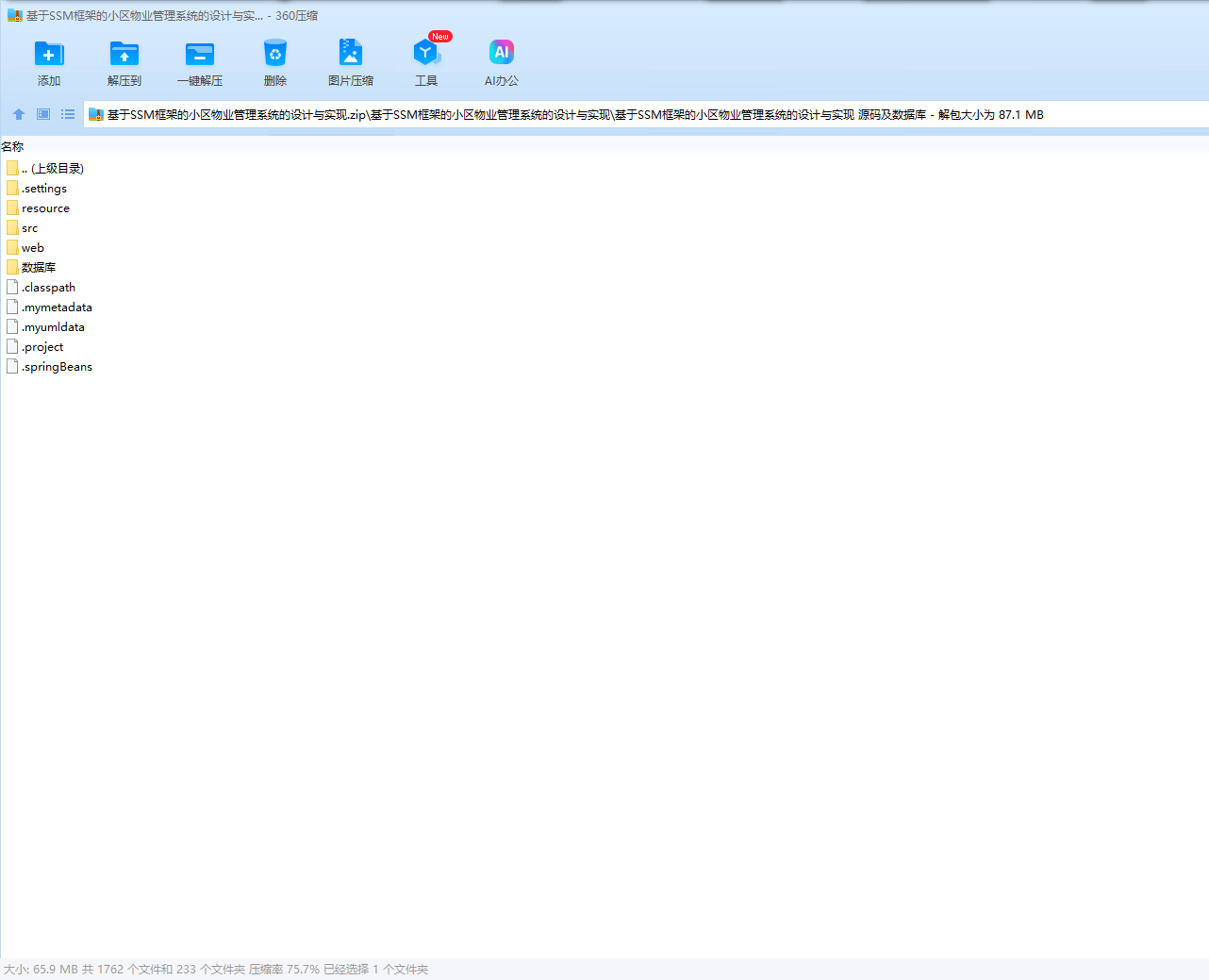Click the archive icon in address bar
The image size is (1209, 980).
[95, 114]
